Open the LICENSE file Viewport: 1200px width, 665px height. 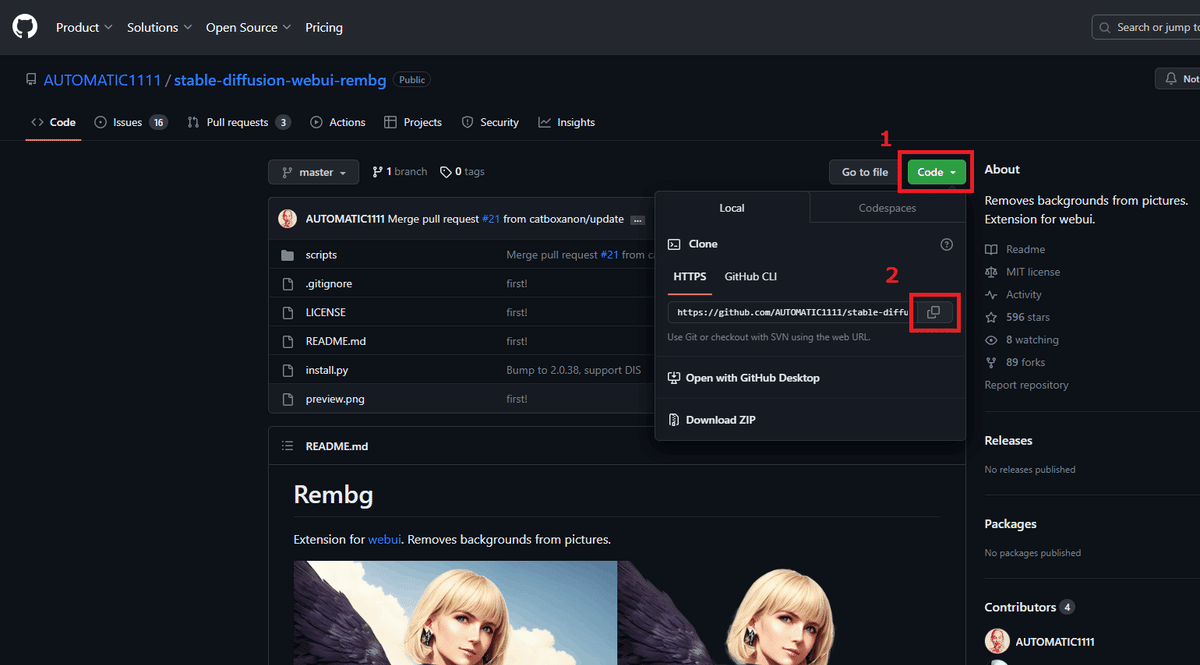click(326, 312)
